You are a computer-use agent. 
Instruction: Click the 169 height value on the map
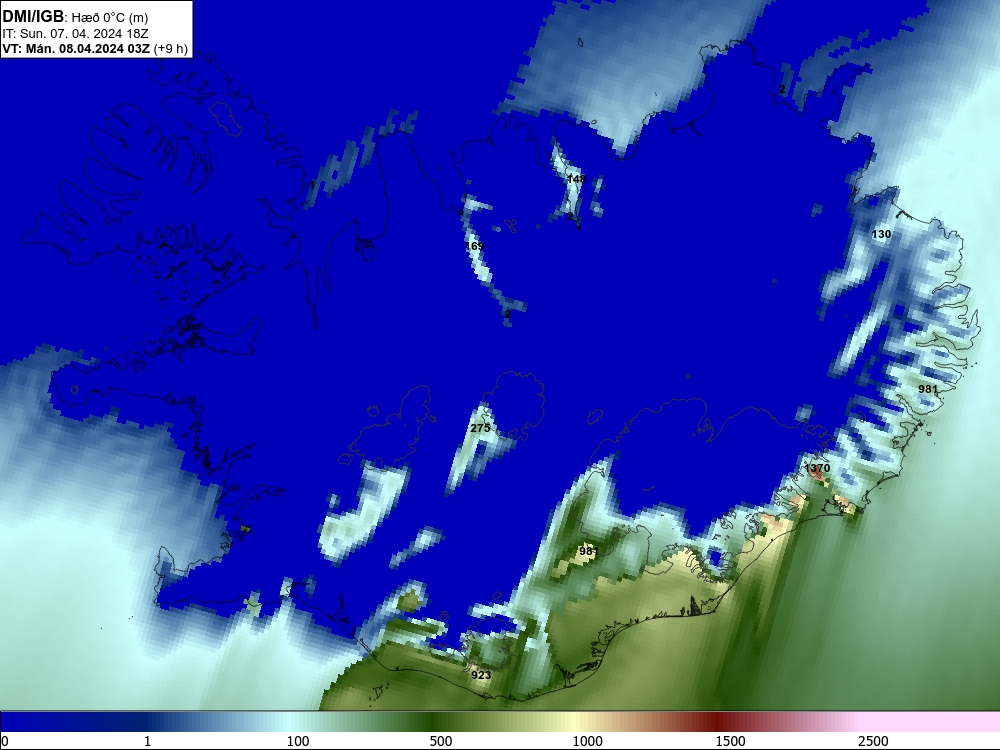(474, 246)
